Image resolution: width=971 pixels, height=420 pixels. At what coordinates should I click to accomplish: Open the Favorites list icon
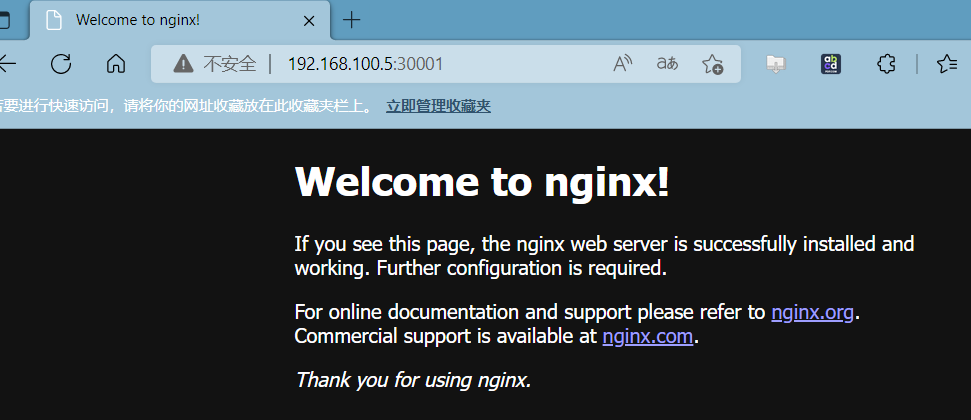947,63
